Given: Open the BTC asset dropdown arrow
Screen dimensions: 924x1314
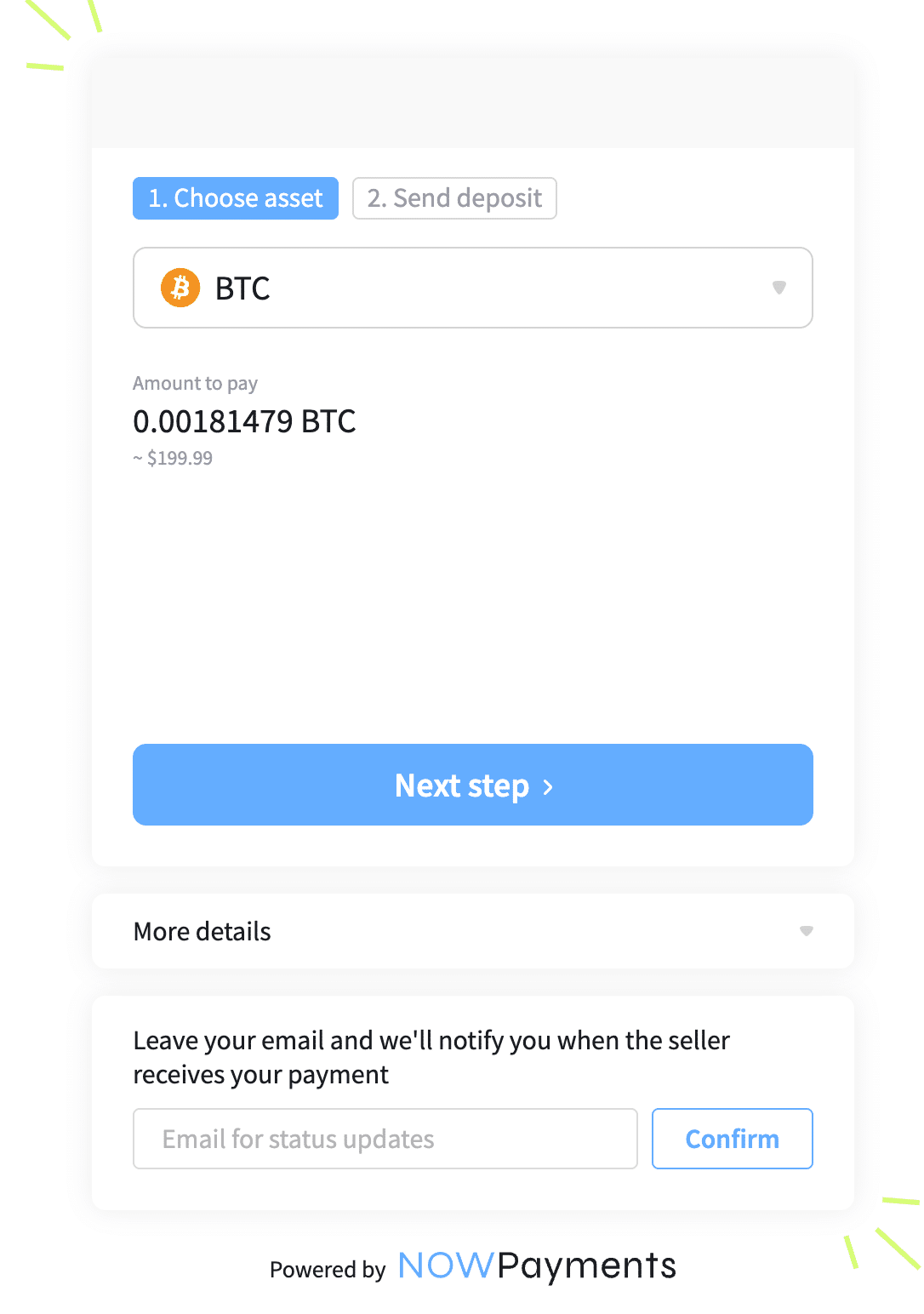Looking at the screenshot, I should [779, 288].
